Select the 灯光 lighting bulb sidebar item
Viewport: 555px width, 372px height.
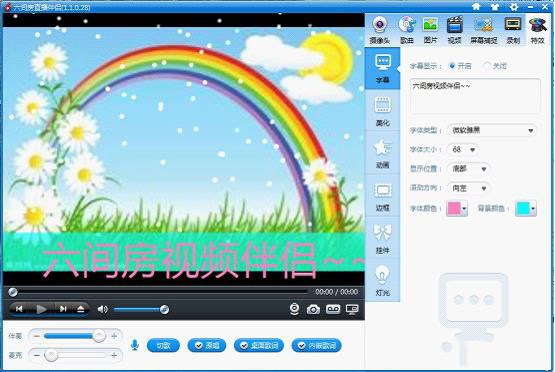pyautogui.click(x=383, y=281)
